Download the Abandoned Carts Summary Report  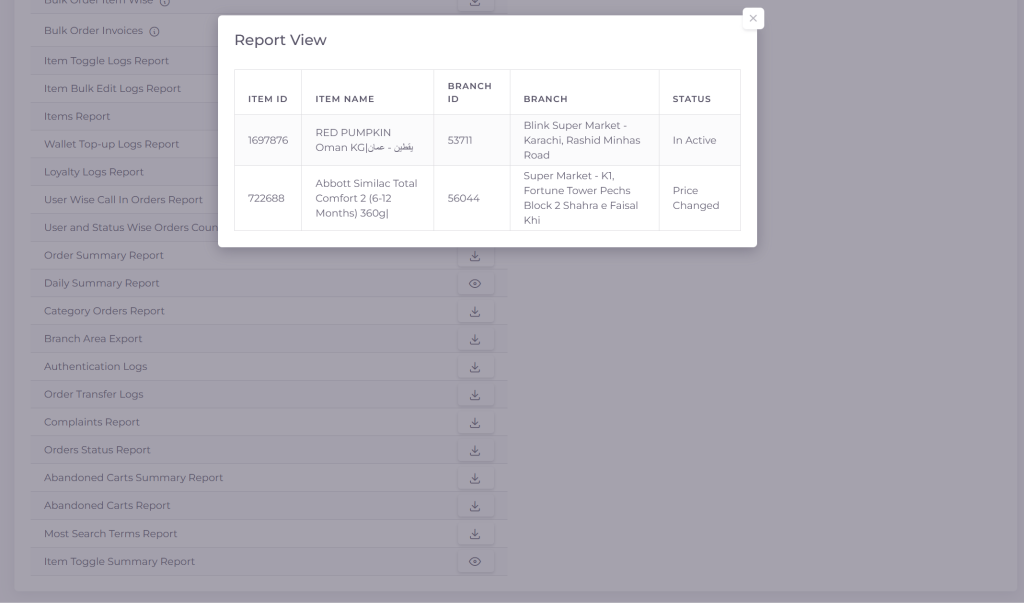coord(475,479)
